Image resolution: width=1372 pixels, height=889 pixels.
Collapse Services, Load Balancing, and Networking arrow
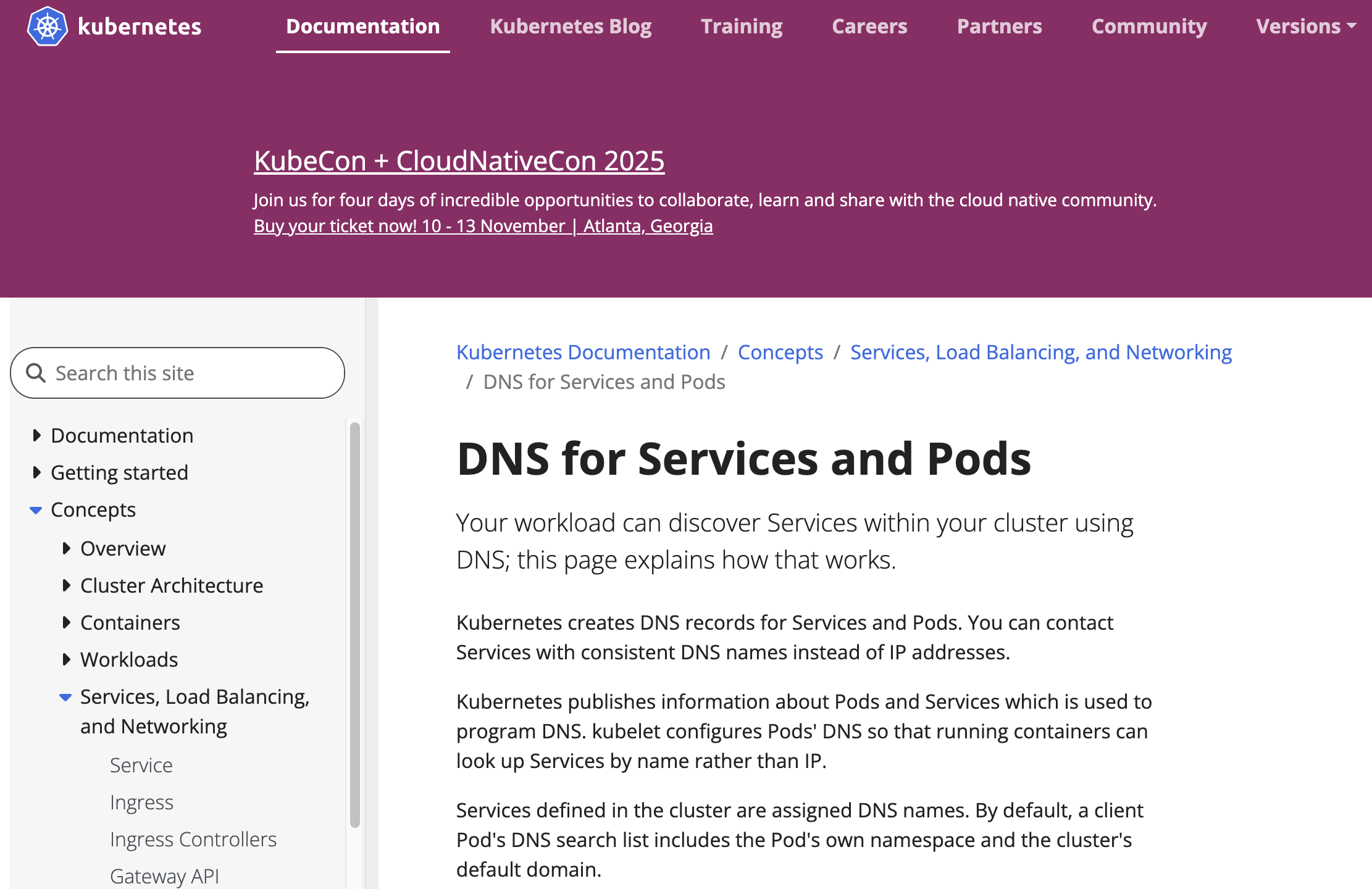[65, 697]
